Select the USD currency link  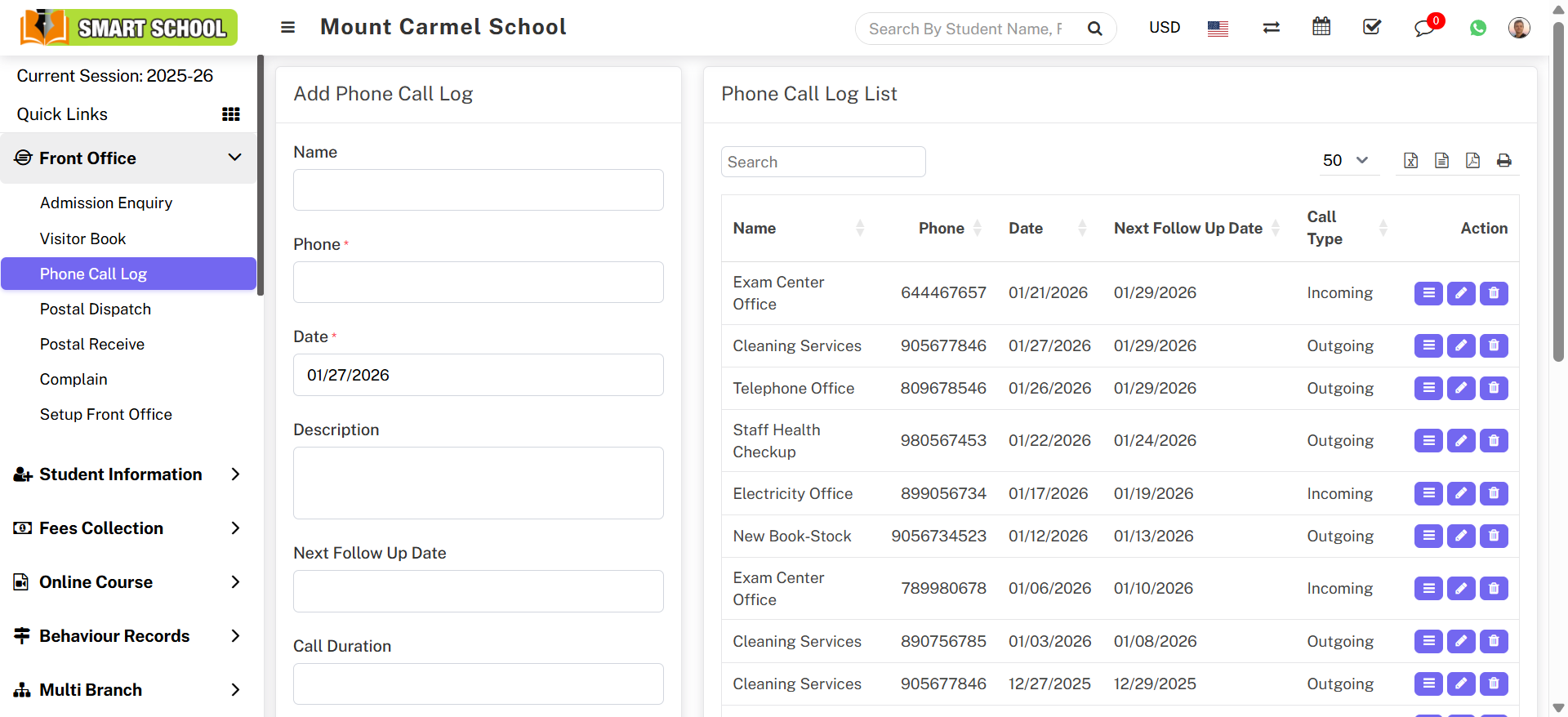coord(1164,28)
